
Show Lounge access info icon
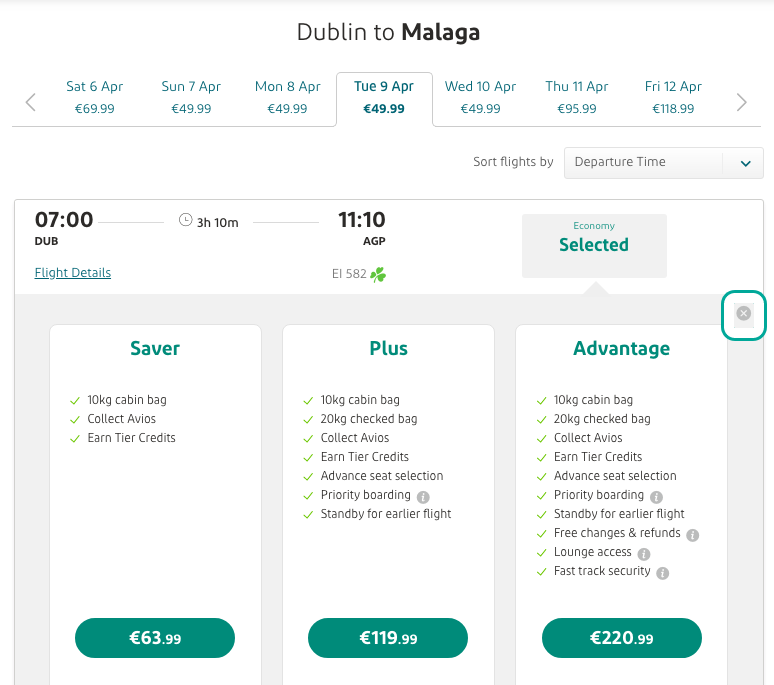(644, 553)
